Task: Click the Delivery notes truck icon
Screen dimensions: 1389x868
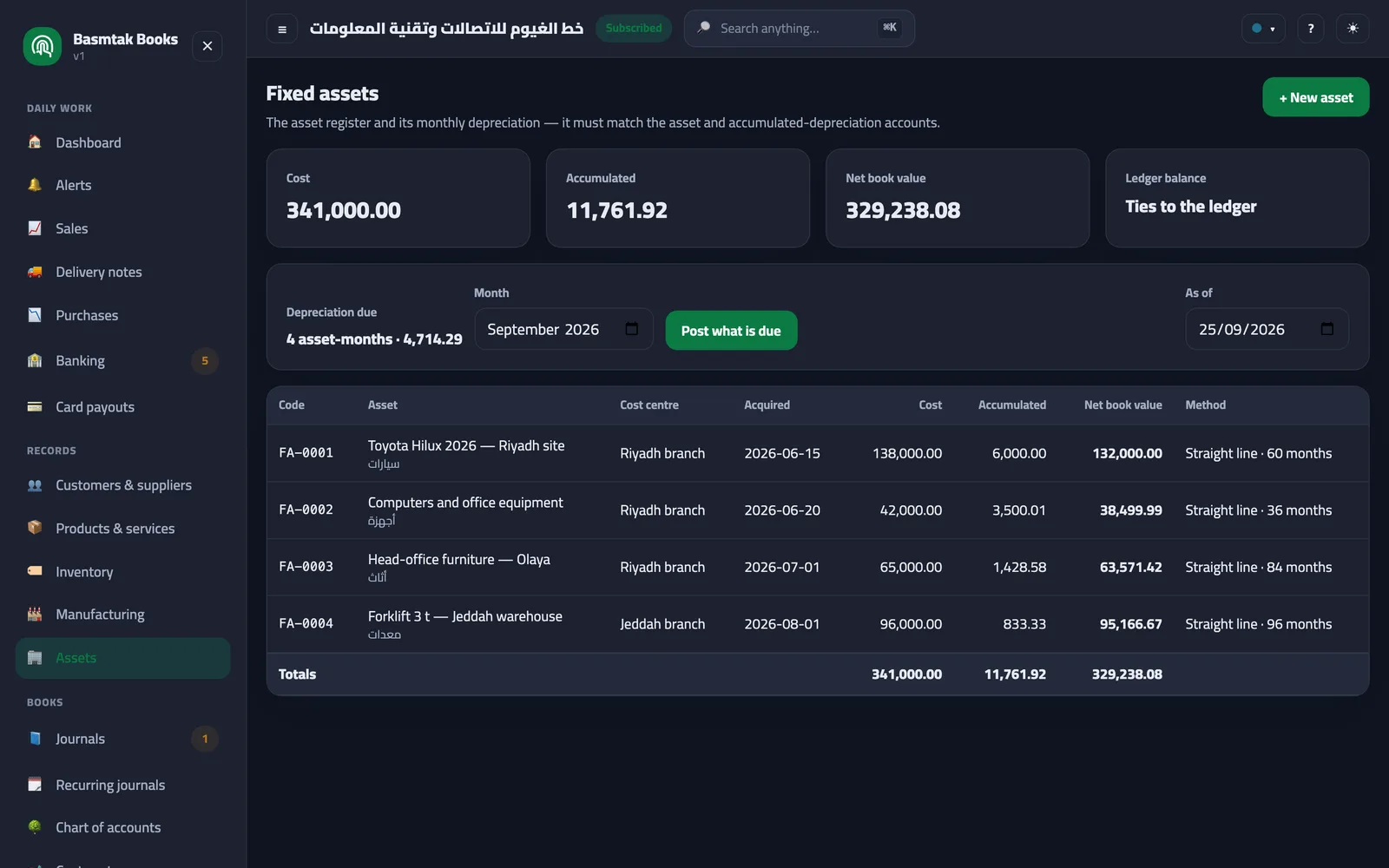Action: coord(35,272)
